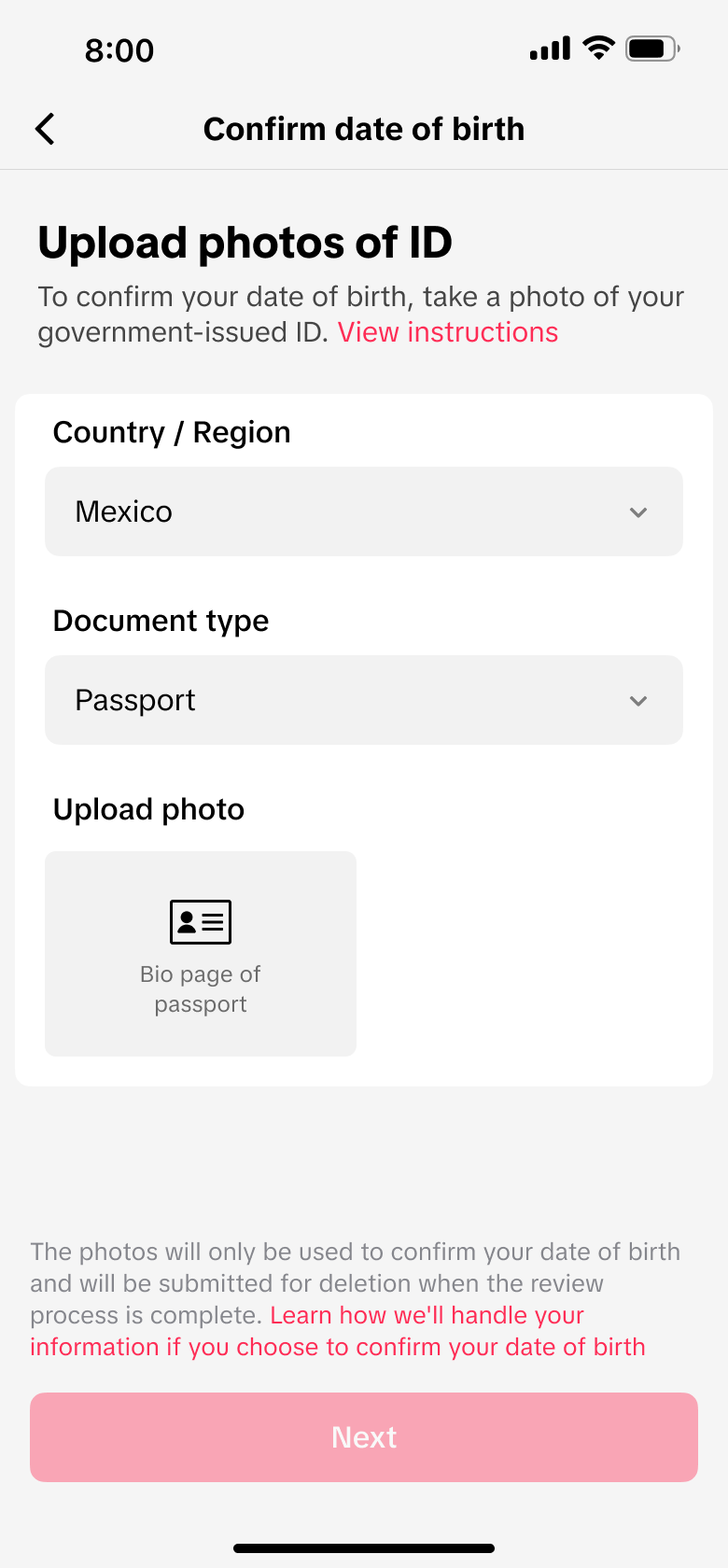Tap the cellular signal strength icon

point(550,49)
